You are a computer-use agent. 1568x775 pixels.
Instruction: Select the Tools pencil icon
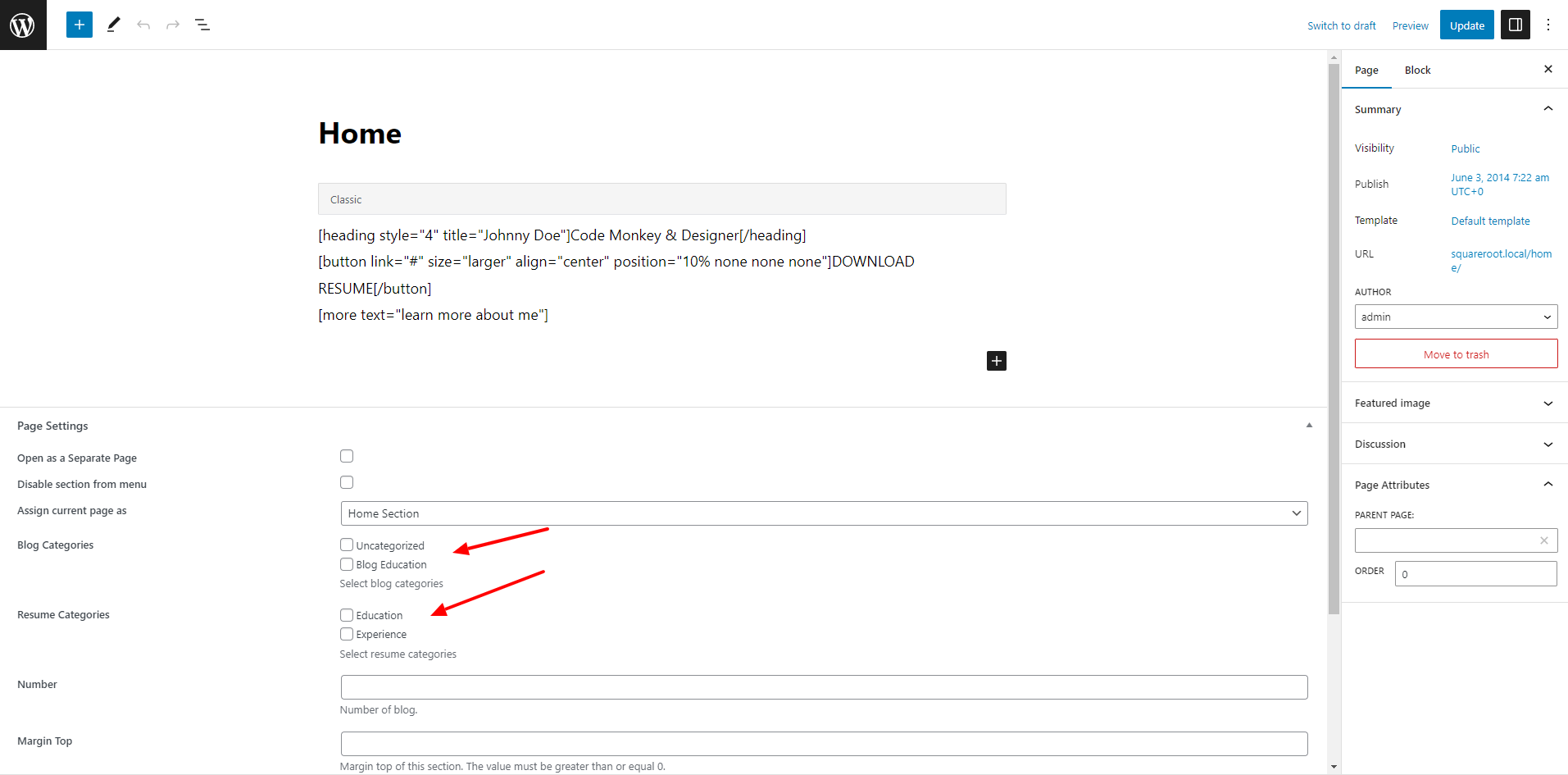[x=114, y=25]
